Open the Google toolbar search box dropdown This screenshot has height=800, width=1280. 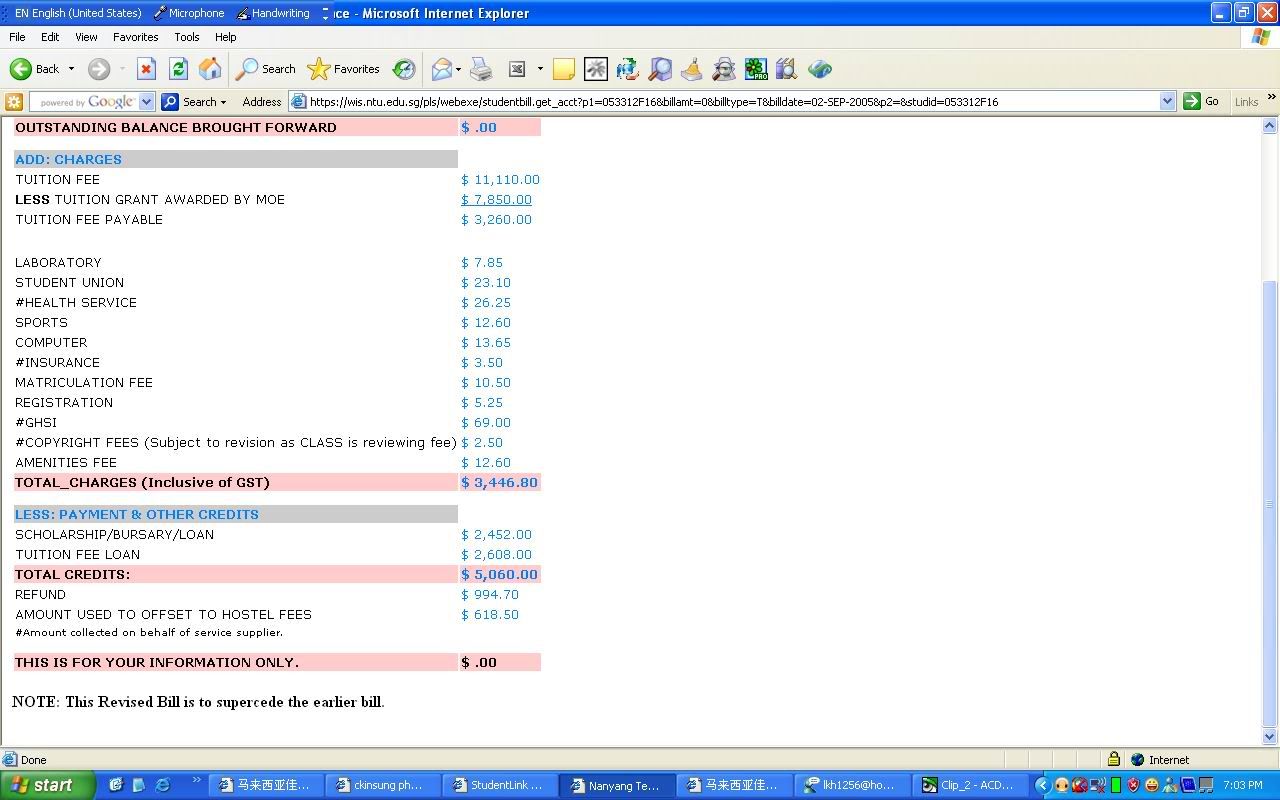pyautogui.click(x=146, y=101)
